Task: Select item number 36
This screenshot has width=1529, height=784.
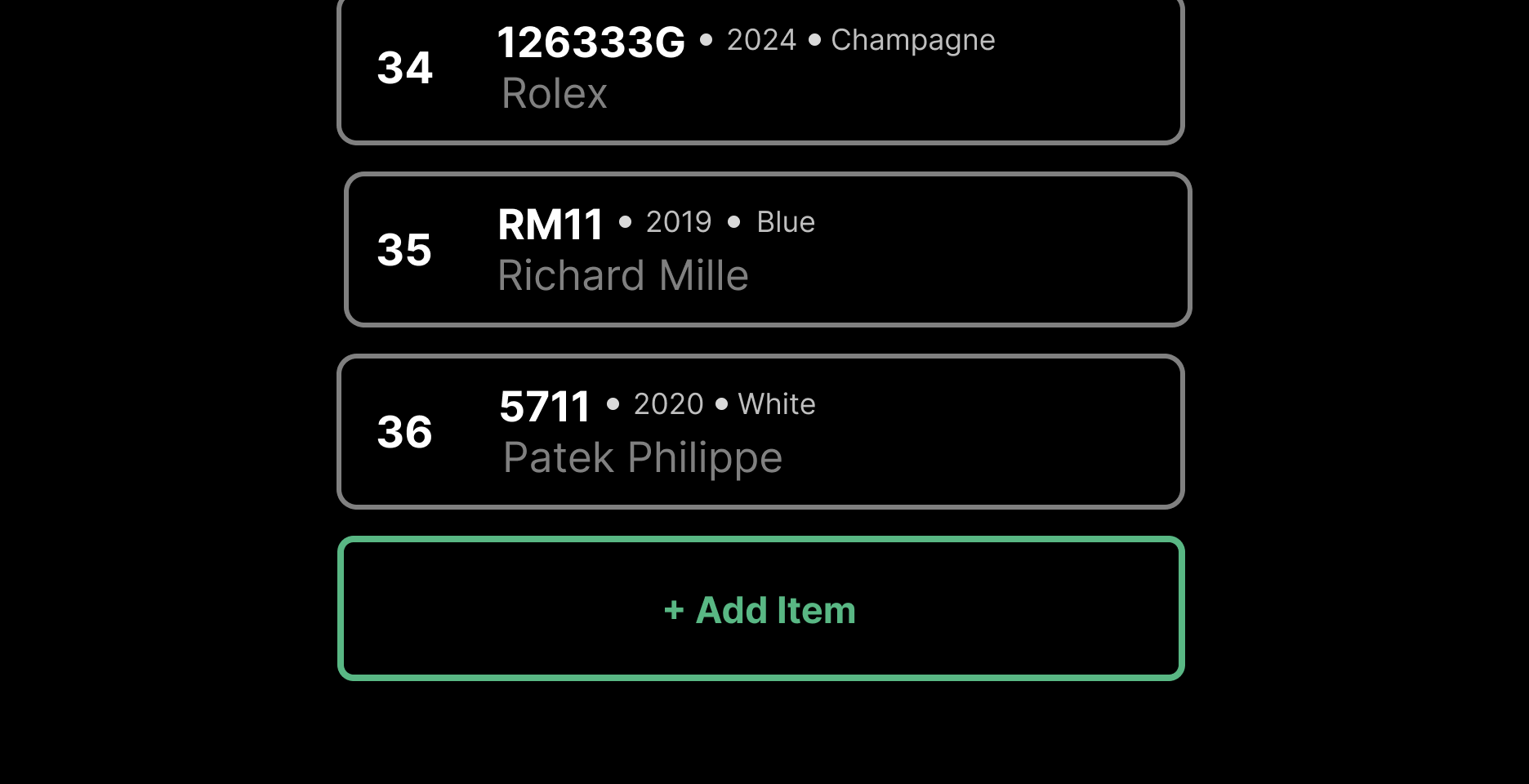Action: [x=404, y=432]
